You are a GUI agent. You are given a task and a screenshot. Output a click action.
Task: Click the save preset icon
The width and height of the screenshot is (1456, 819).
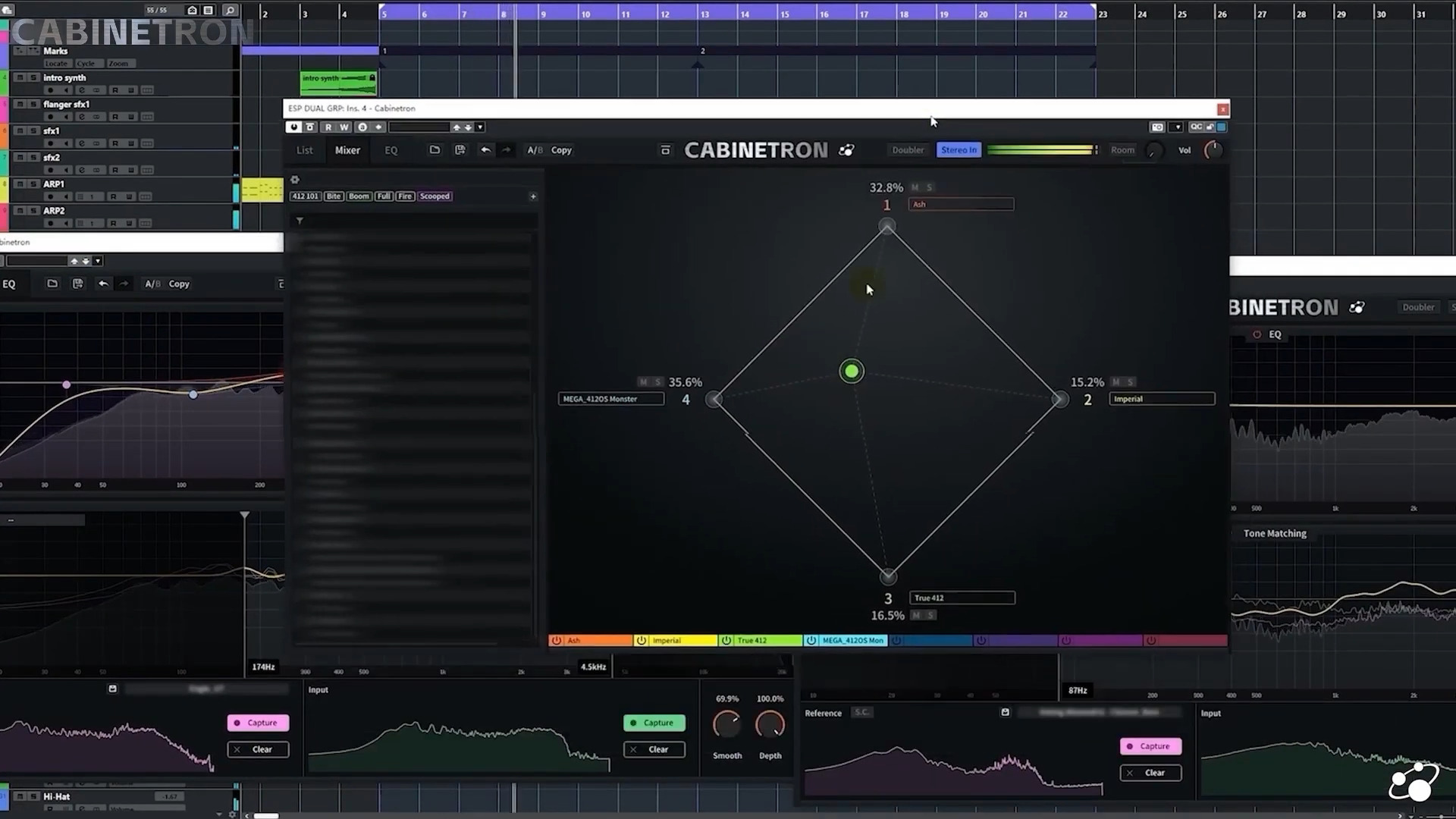[460, 150]
